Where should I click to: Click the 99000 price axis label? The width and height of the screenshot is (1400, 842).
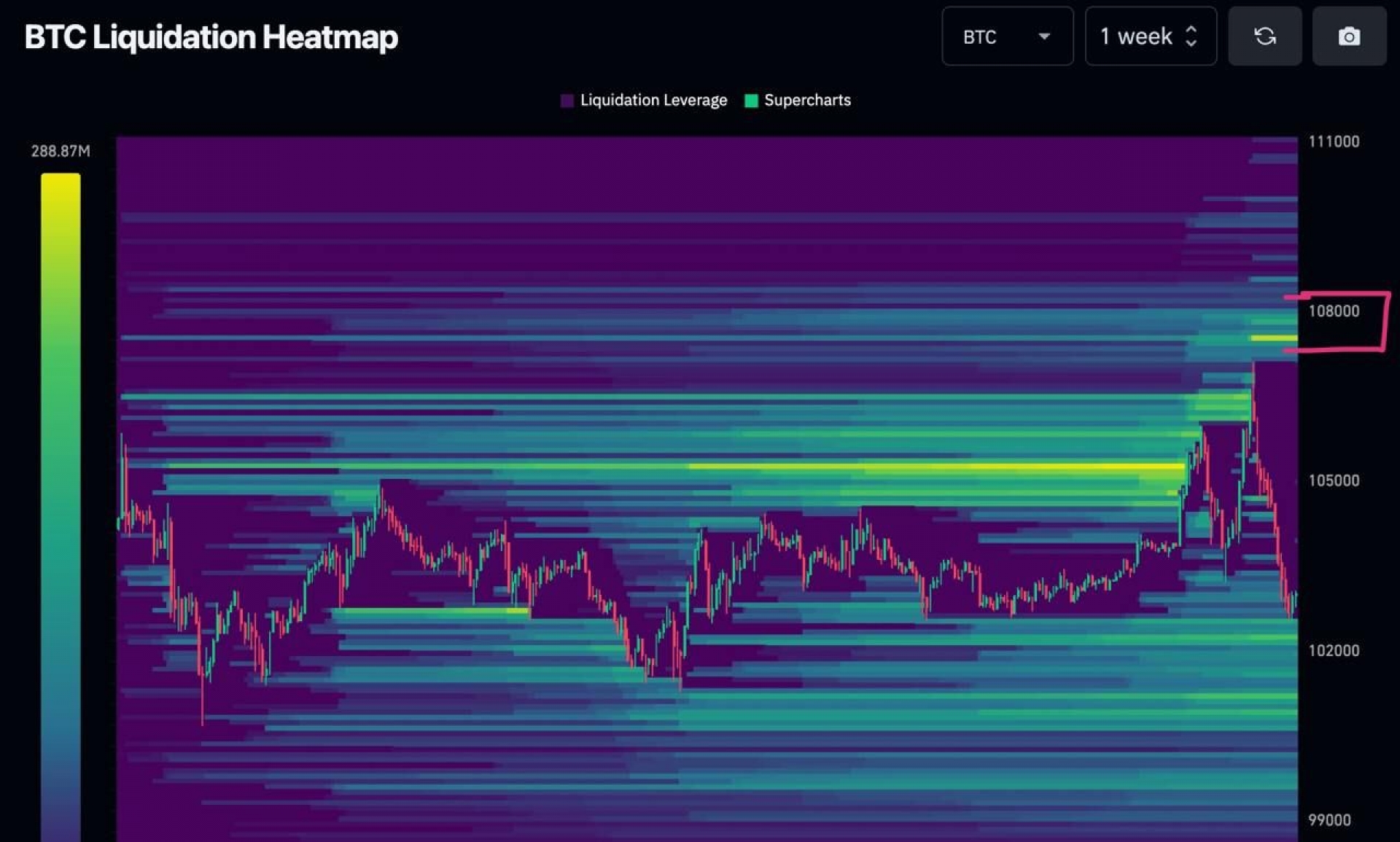(1329, 820)
